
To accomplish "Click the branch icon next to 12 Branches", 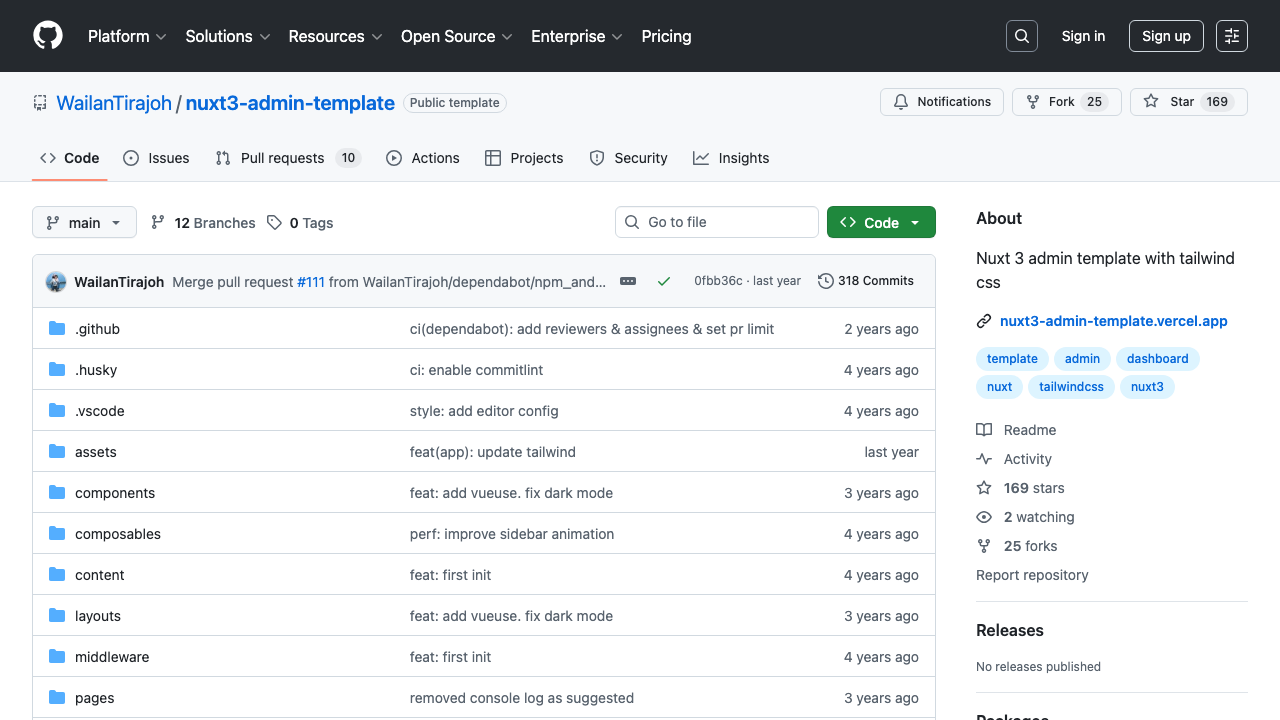I will [x=158, y=222].
